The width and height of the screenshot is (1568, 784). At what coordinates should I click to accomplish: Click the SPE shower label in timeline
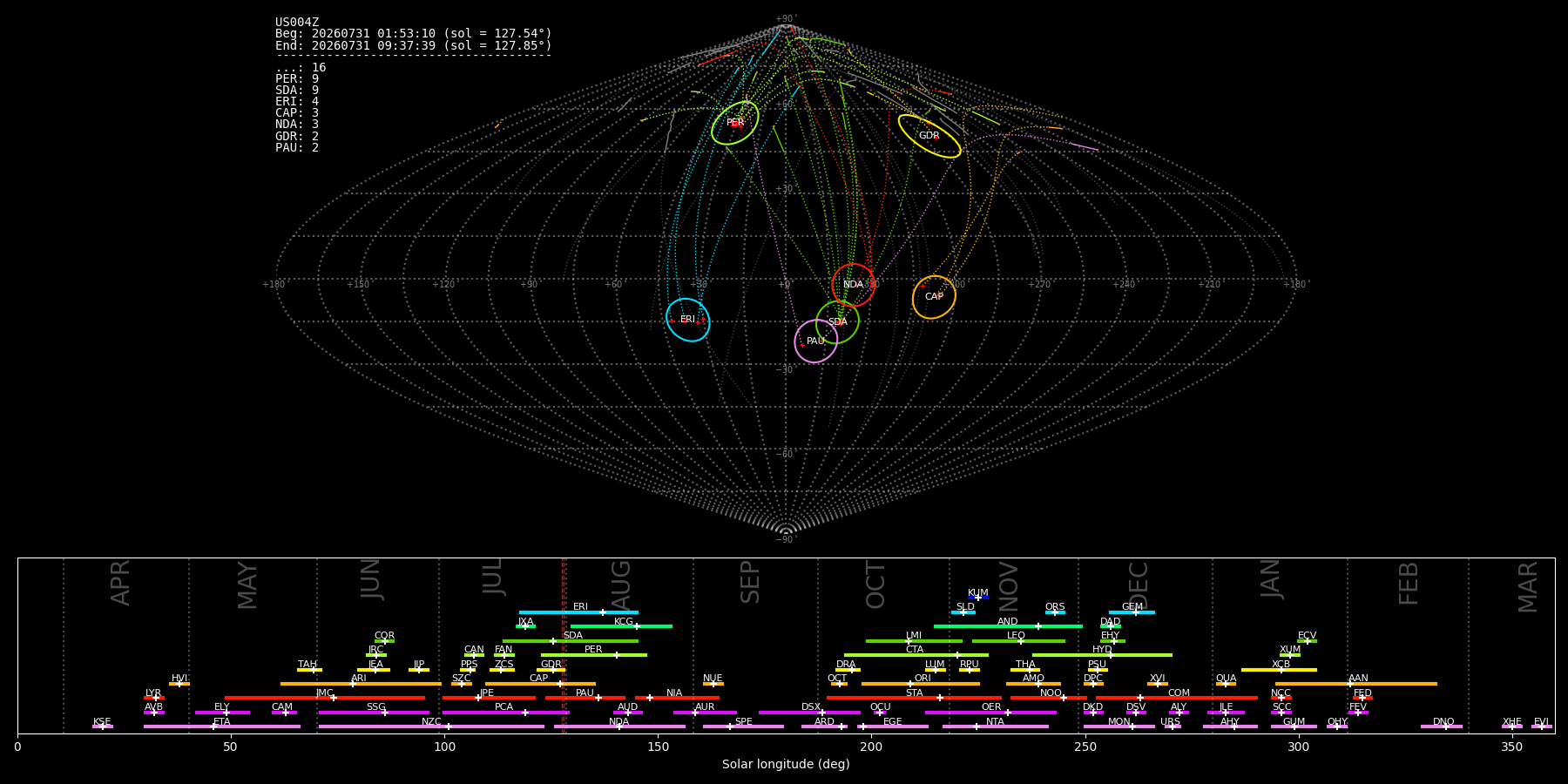click(x=743, y=722)
